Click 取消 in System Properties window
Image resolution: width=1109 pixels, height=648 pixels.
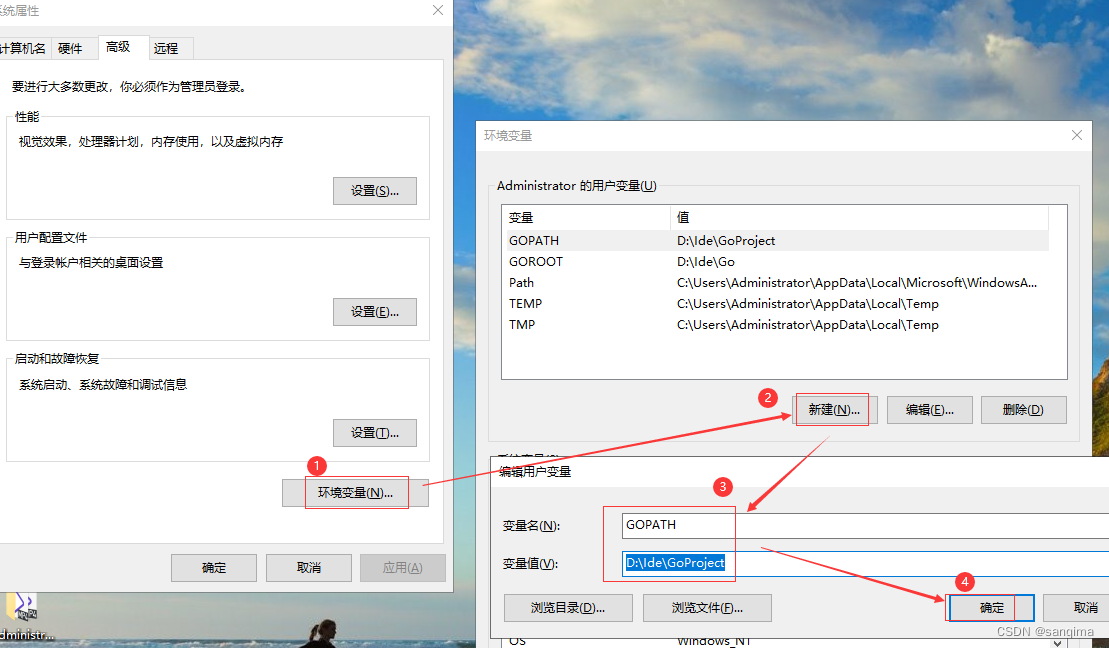click(308, 567)
